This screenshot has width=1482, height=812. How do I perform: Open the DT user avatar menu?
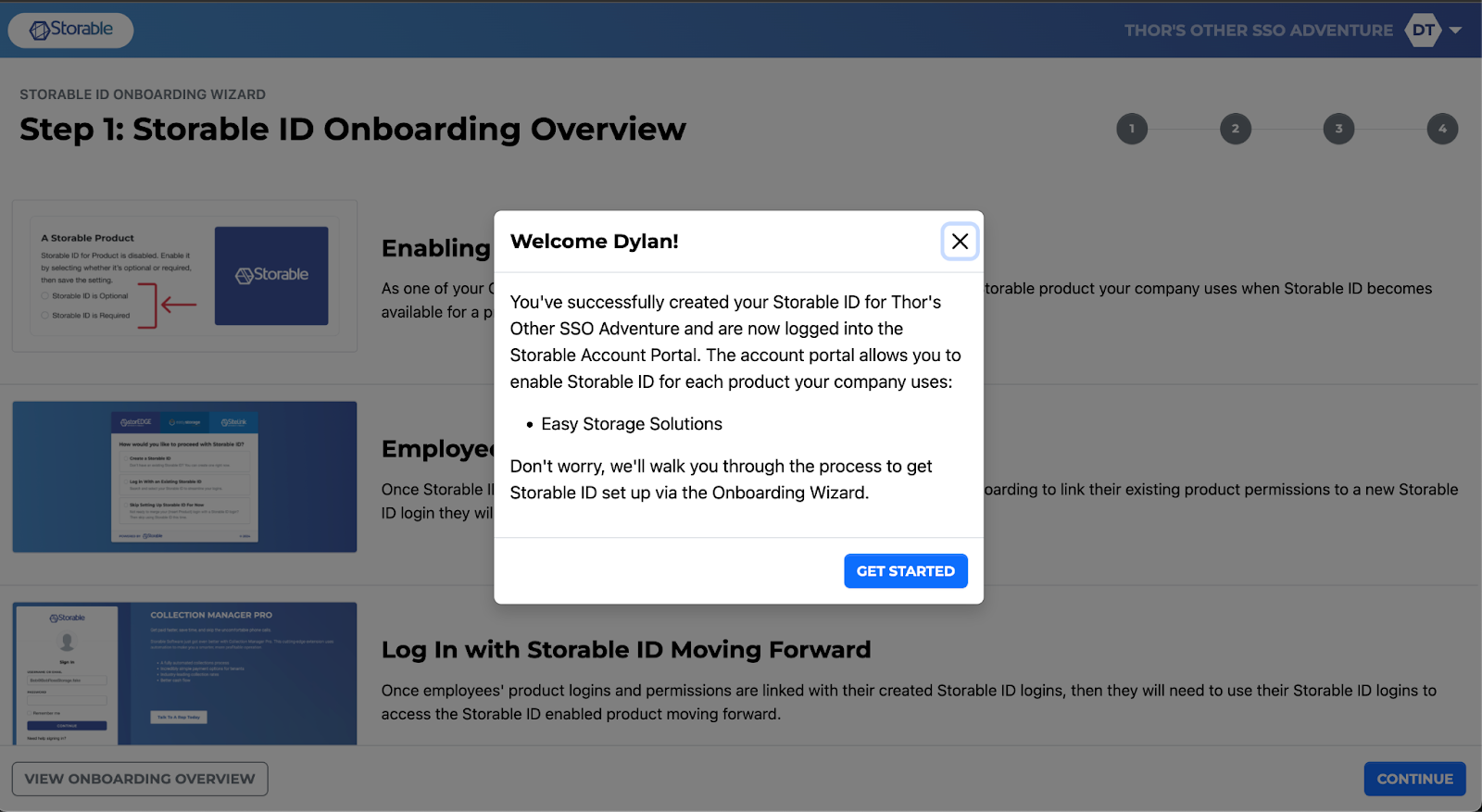tap(1423, 30)
